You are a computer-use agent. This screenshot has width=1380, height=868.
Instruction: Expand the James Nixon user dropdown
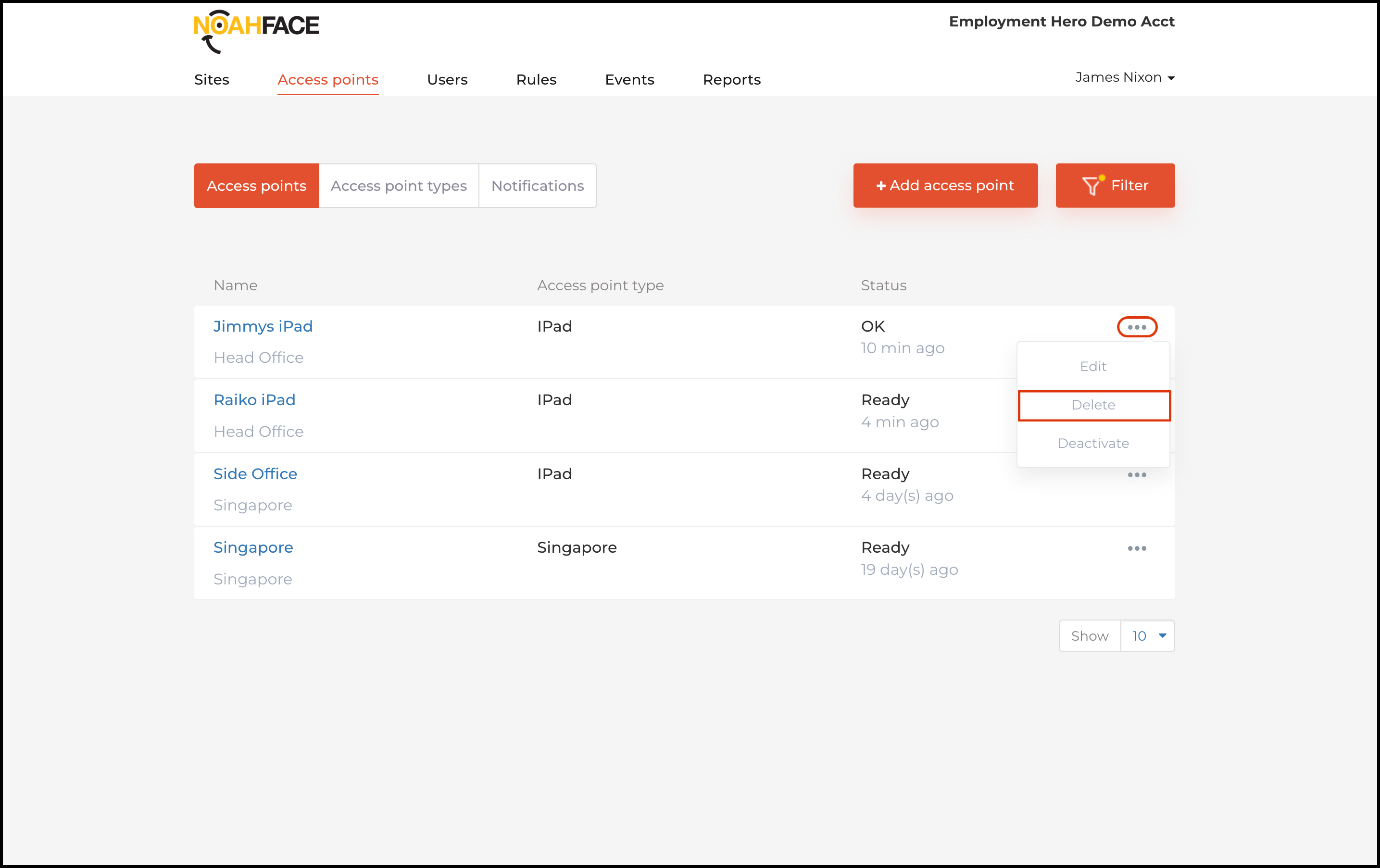(x=1124, y=77)
